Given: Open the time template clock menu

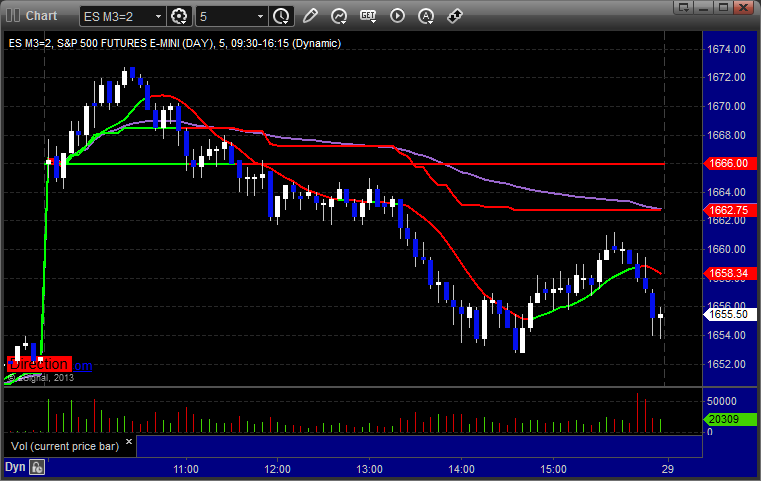Looking at the screenshot, I should tap(281, 17).
